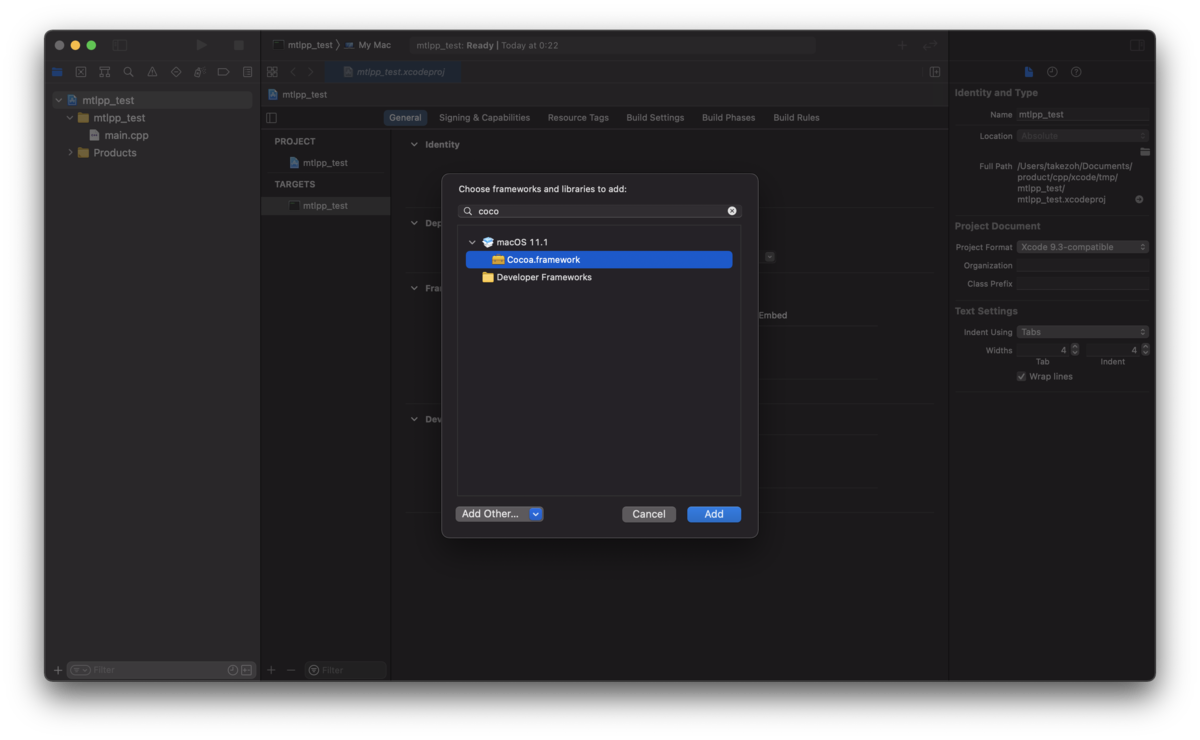Expand the Products folder
Image resolution: width=1200 pixels, height=740 pixels.
tap(70, 153)
